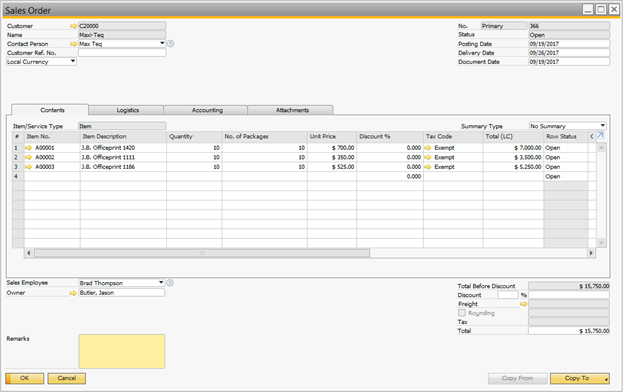Click unit price $ 350.00 cell
Viewport: 624px width, 392px height.
[332, 157]
